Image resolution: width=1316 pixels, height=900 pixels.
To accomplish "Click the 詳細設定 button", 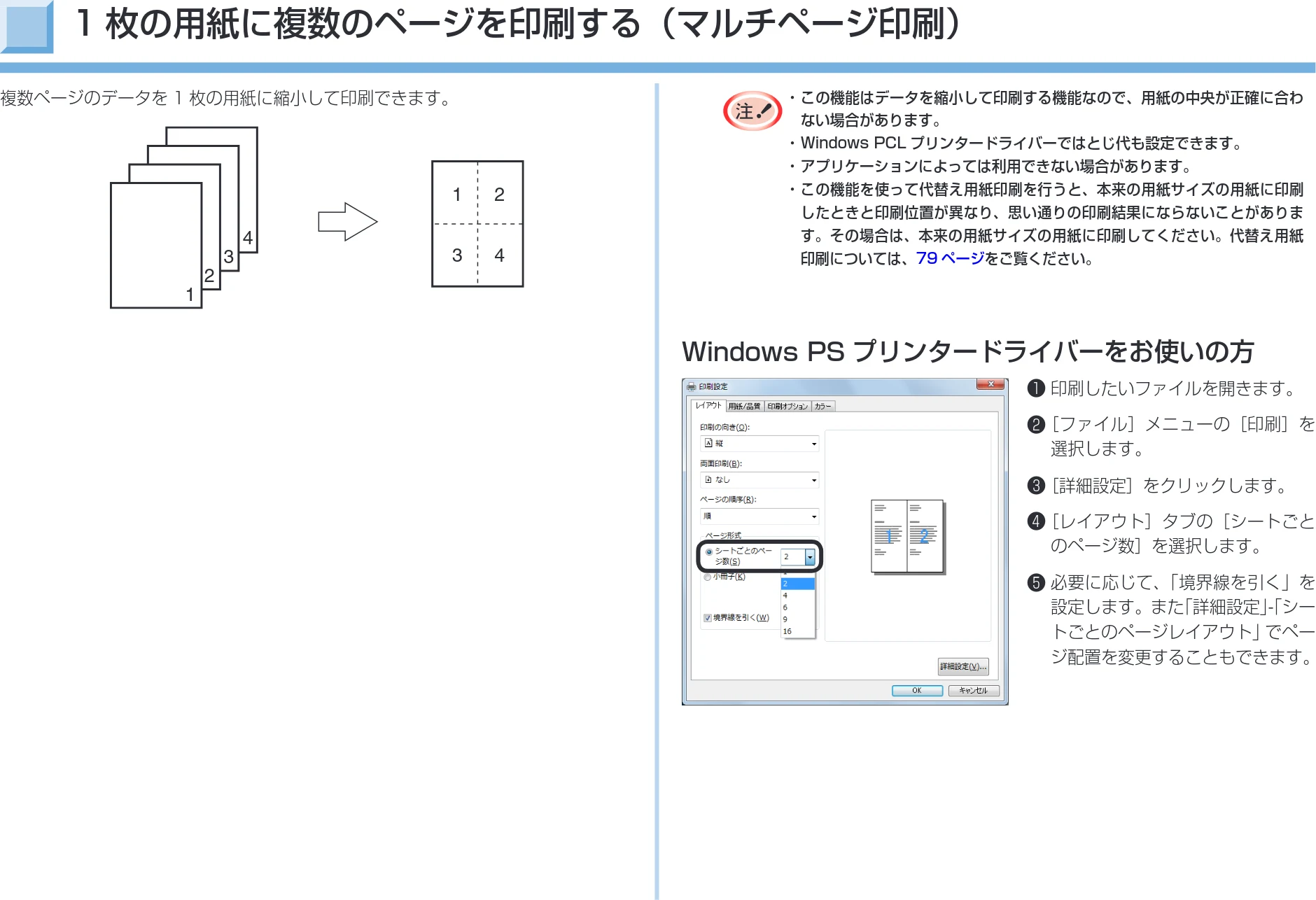I will click(x=963, y=666).
